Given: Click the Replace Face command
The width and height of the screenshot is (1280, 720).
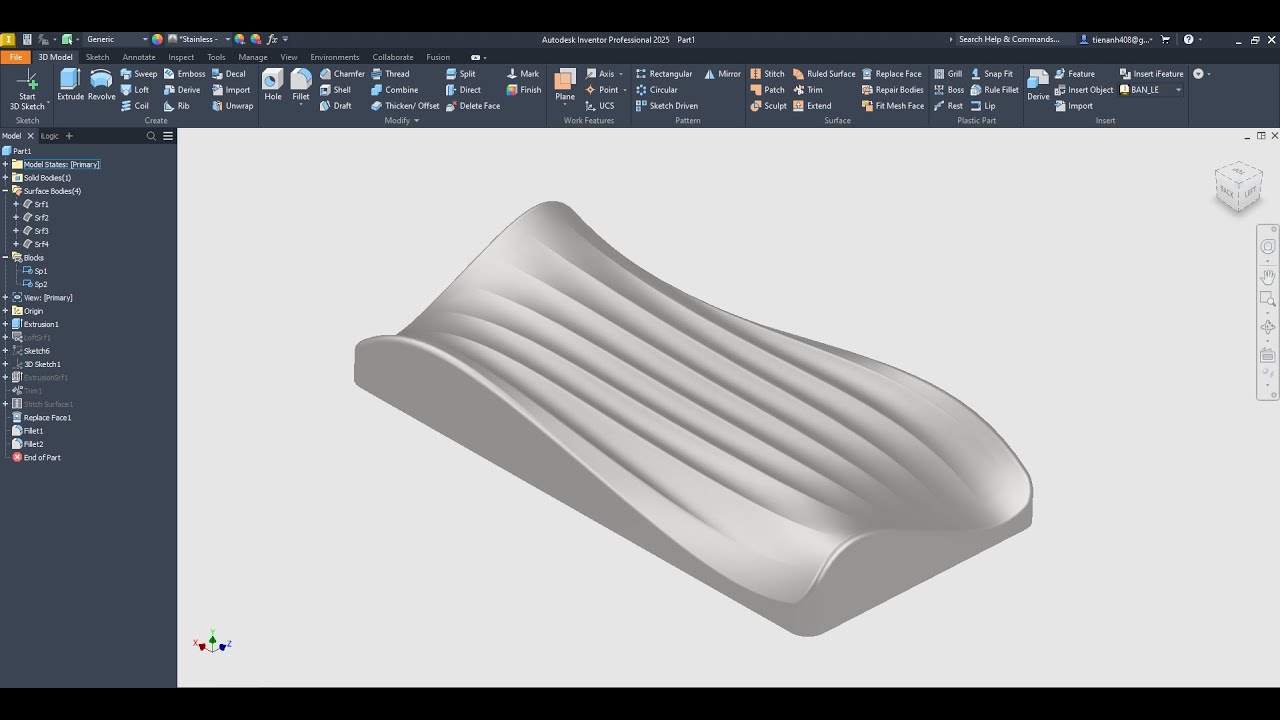Looking at the screenshot, I should point(891,74).
